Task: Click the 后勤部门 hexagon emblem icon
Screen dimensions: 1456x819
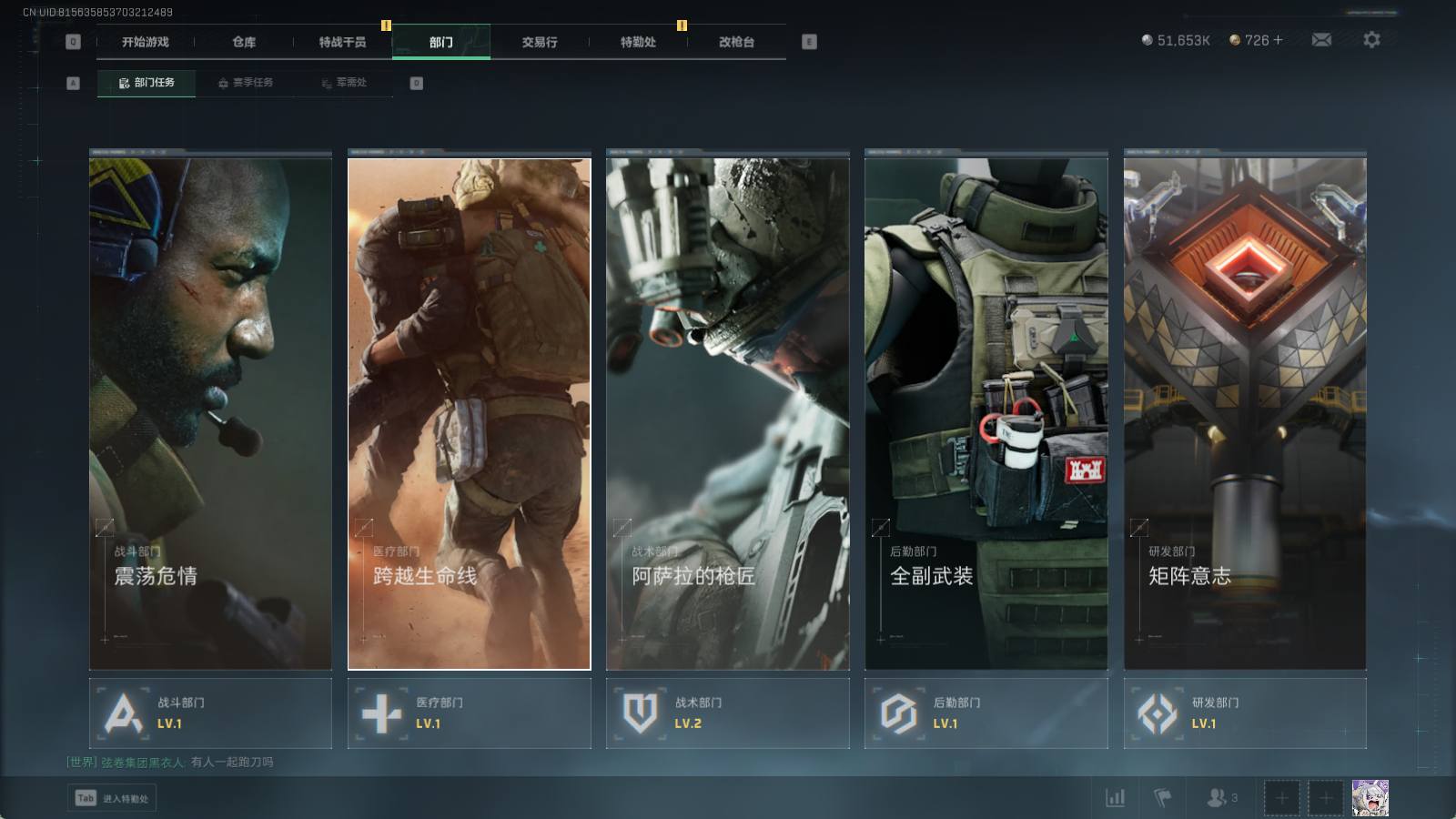Action: (898, 713)
